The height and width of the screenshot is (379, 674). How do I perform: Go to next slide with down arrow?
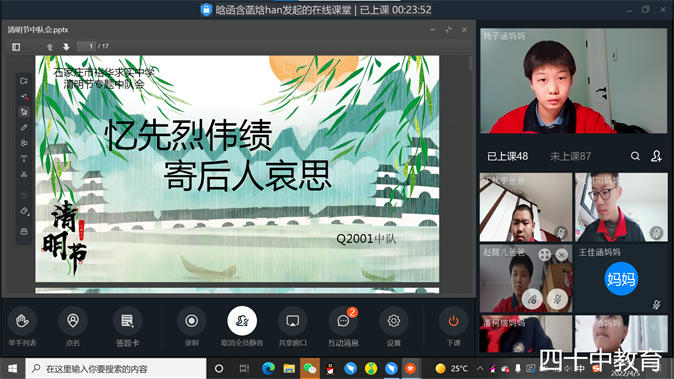point(66,47)
